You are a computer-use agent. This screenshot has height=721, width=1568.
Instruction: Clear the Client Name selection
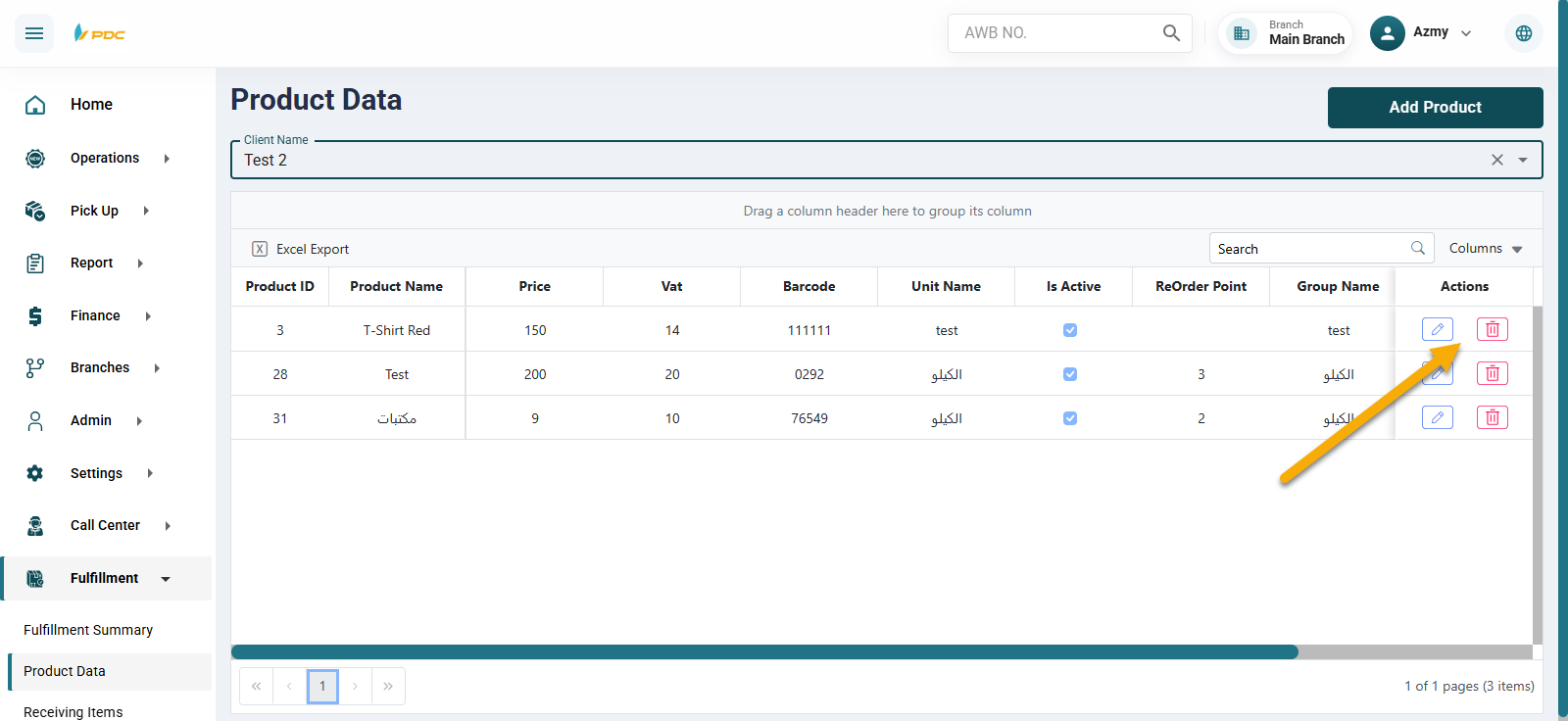pos(1497,160)
